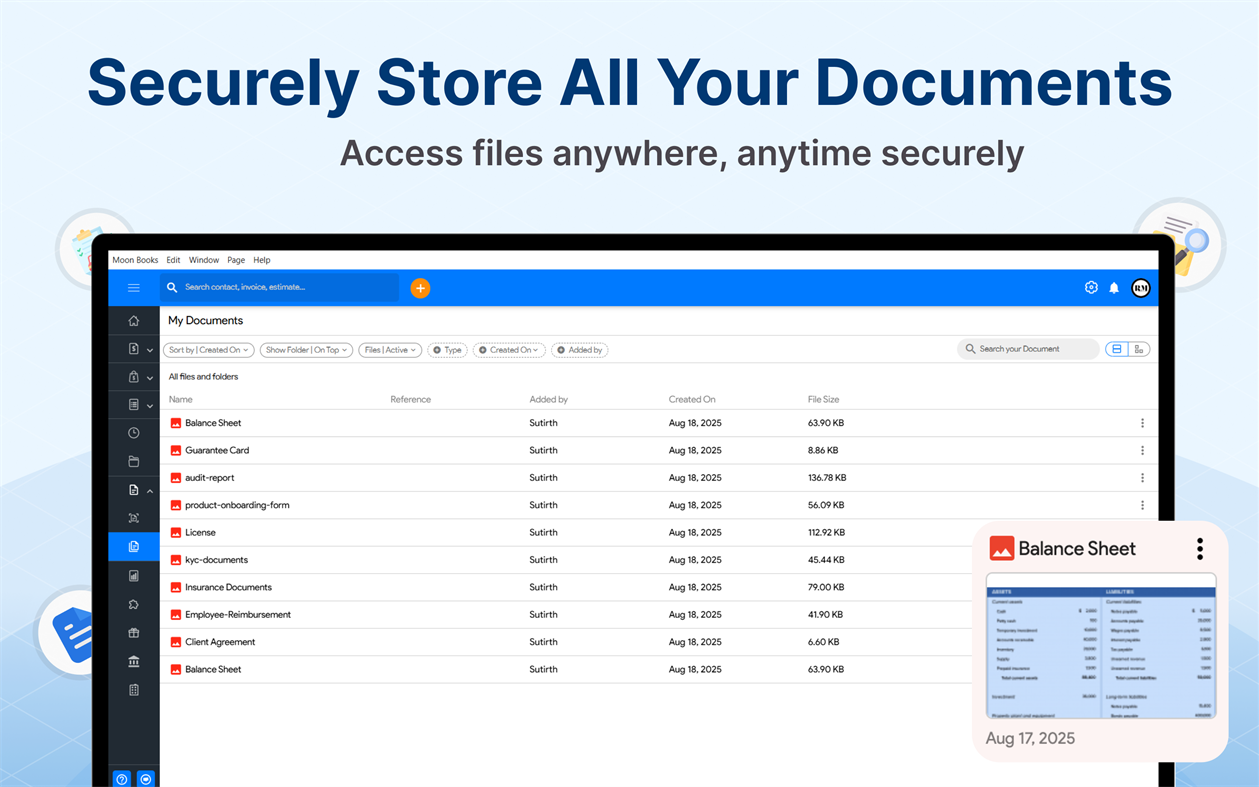Screen dimensions: 1259x787
Task: Click the Added by column header
Action: point(548,399)
